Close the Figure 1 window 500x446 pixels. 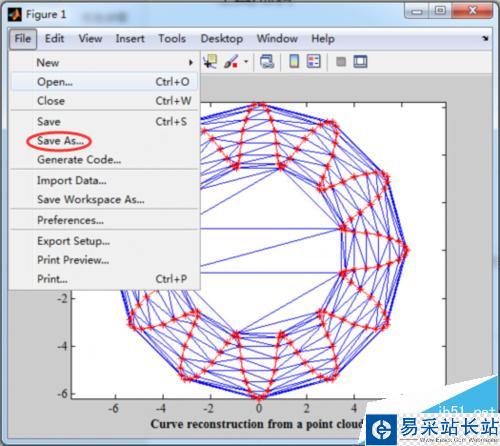[x=472, y=11]
